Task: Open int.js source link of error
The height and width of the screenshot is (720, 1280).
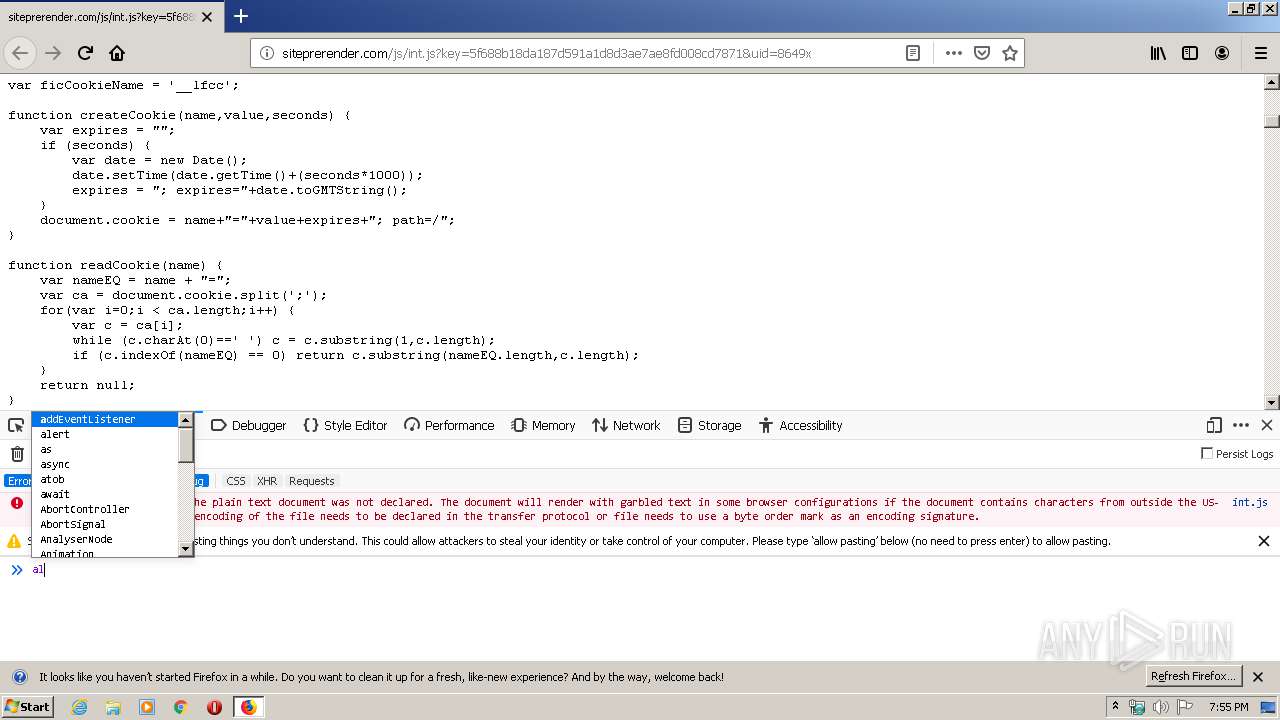Action: 1250,502
